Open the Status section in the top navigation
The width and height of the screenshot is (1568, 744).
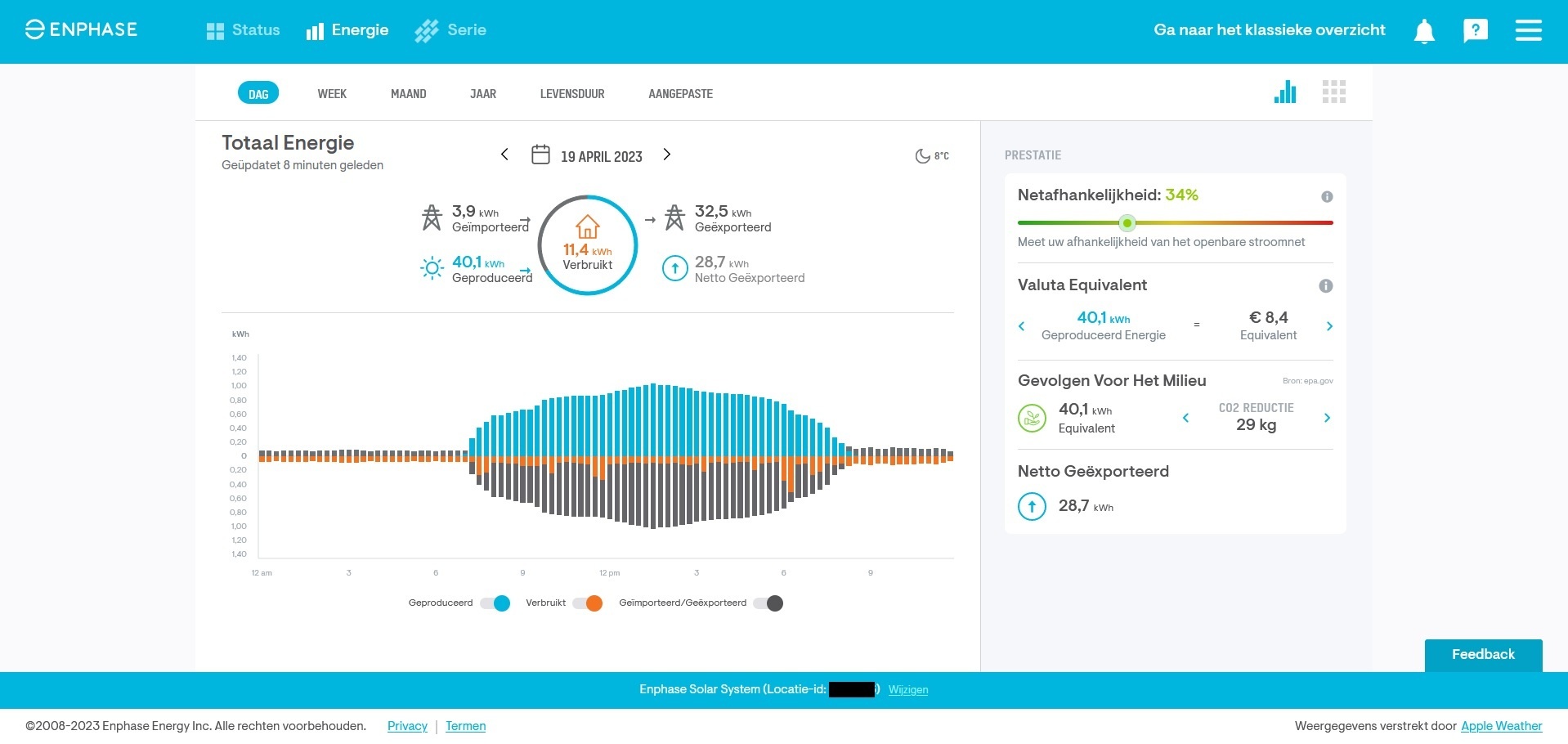click(x=243, y=30)
